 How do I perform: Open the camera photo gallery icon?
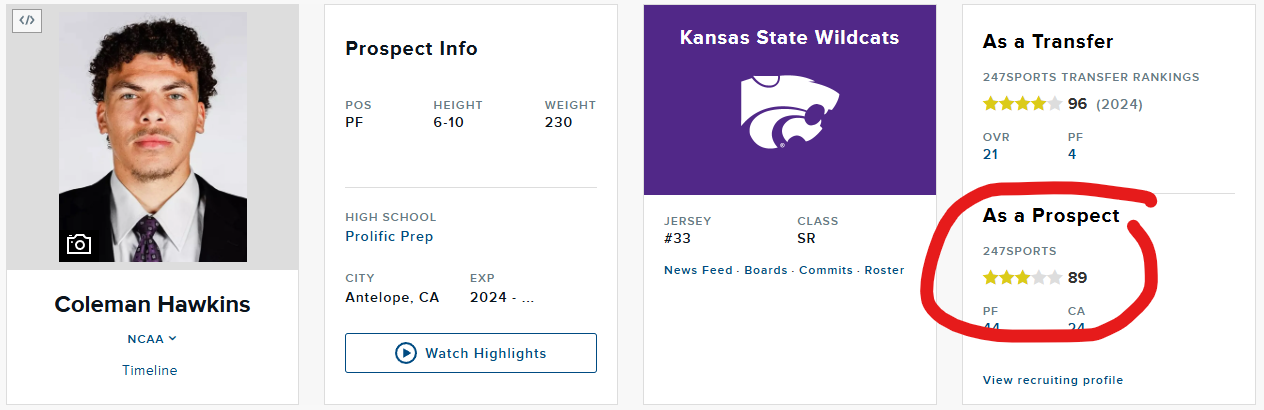(x=79, y=244)
